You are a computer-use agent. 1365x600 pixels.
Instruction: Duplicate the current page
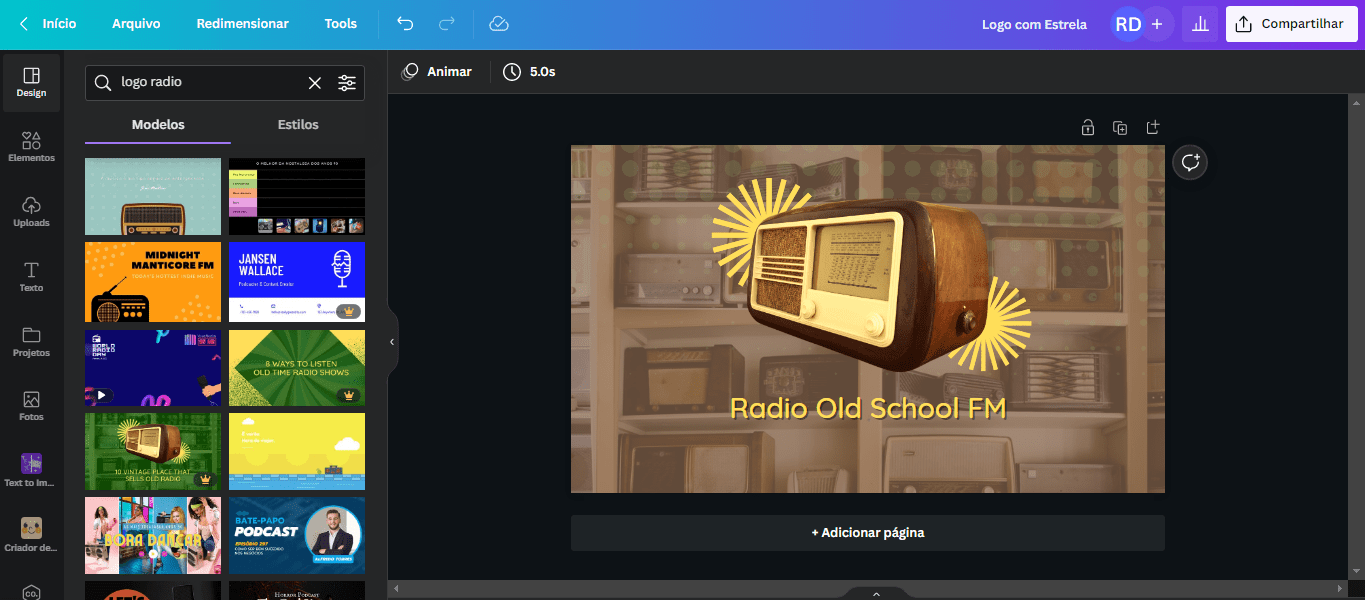click(1120, 128)
